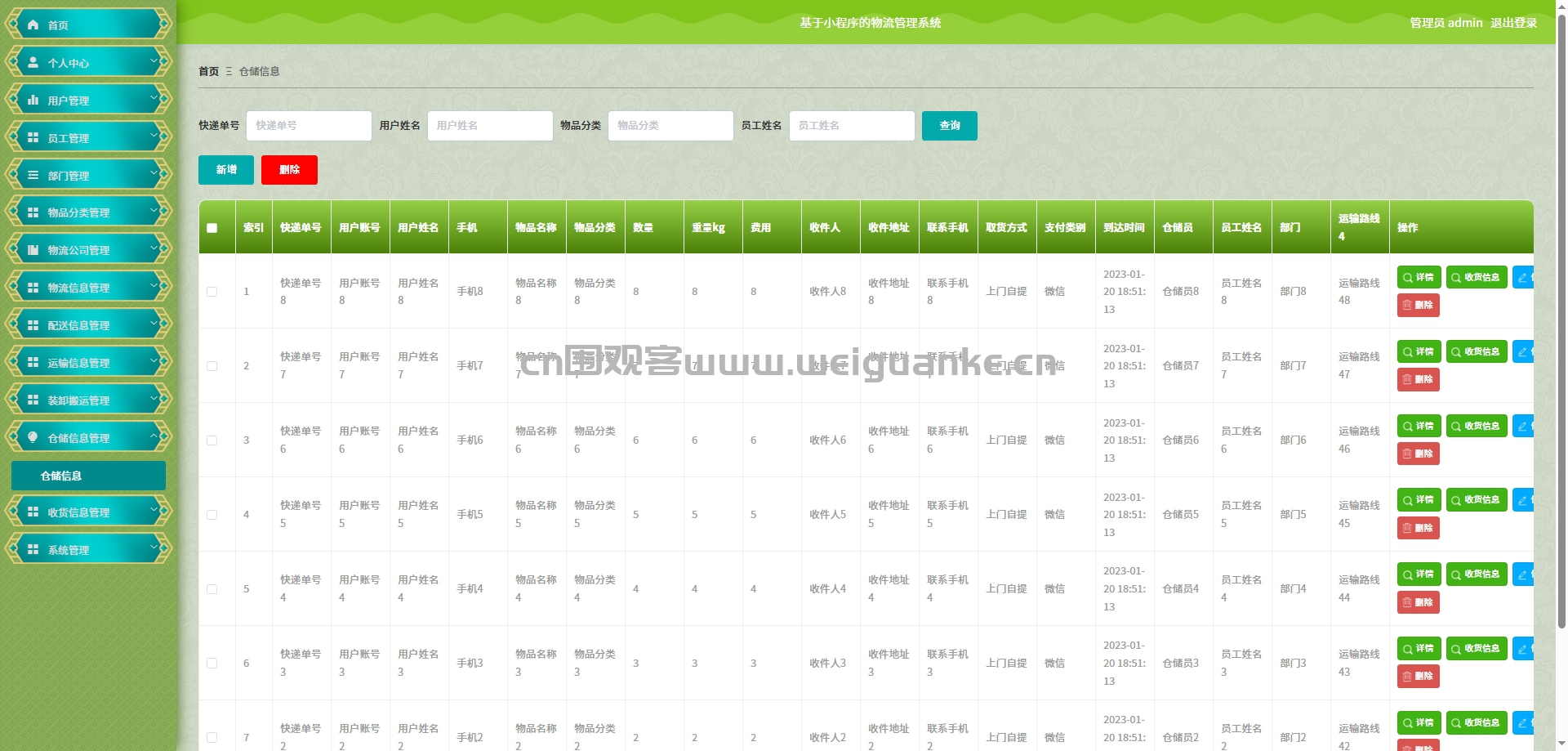
Task: Click the grid icon beside 装卸搬运管理
Action: tap(33, 400)
